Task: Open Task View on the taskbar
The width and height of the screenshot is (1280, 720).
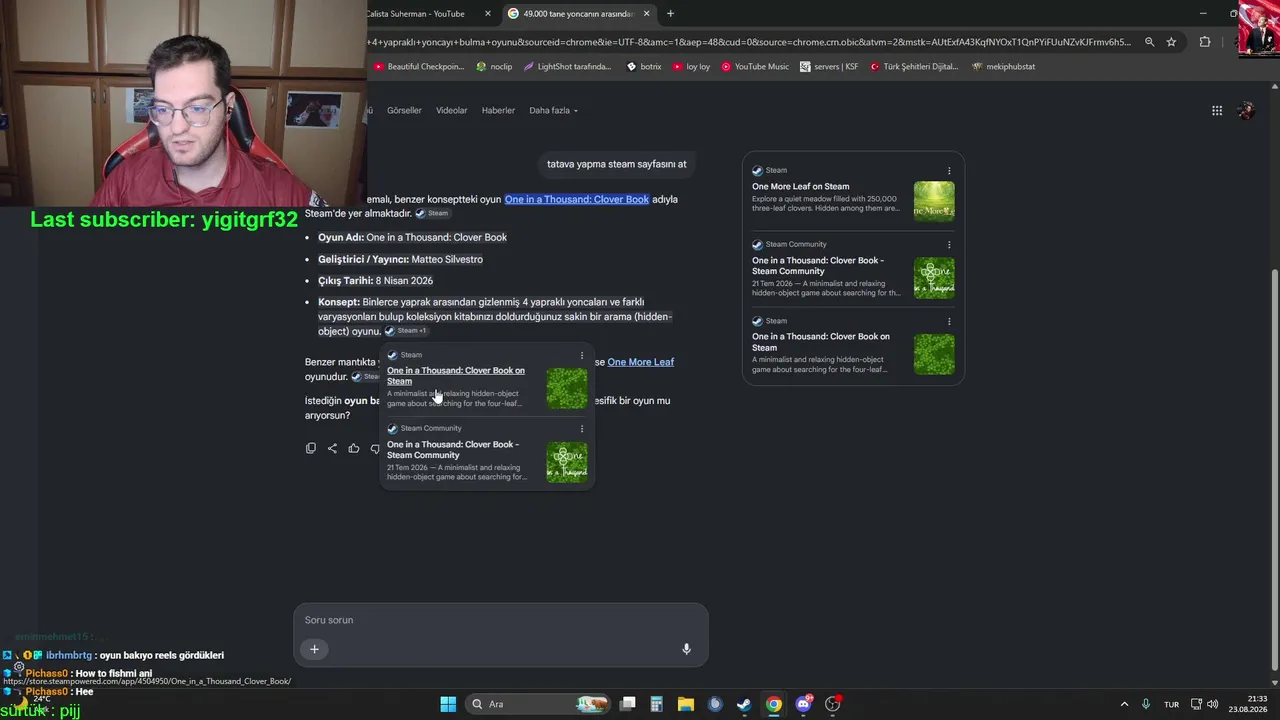Action: [627, 704]
